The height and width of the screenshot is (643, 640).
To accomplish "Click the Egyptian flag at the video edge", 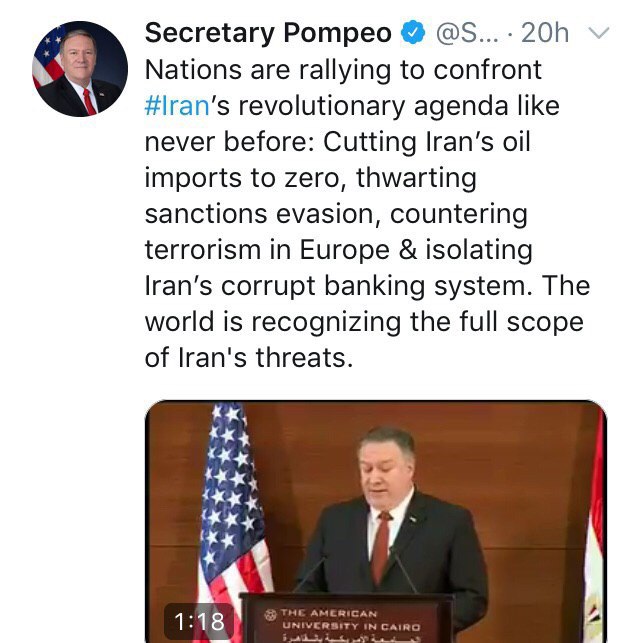I will (x=594, y=540).
